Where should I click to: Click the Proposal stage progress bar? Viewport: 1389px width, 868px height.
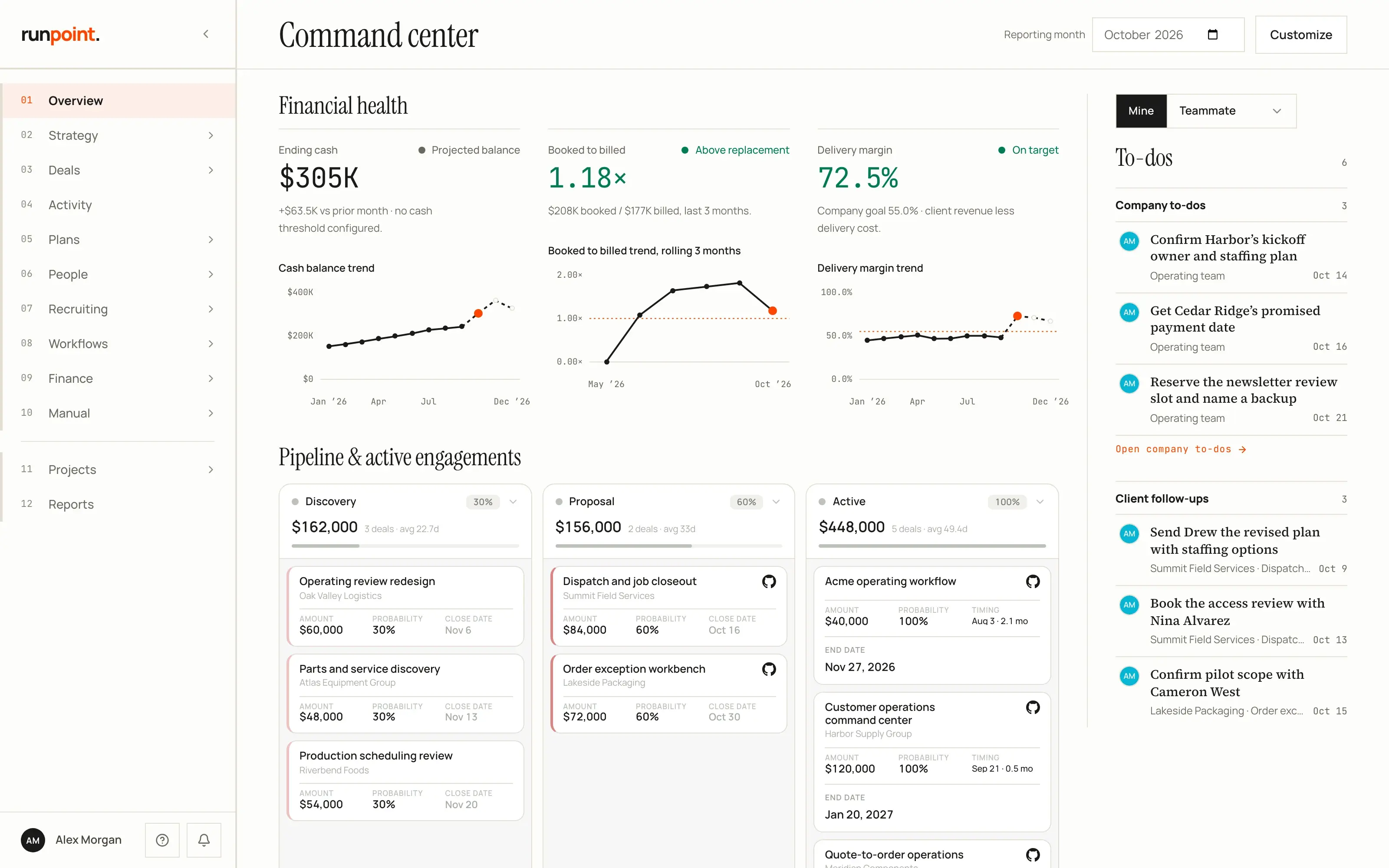tap(668, 546)
